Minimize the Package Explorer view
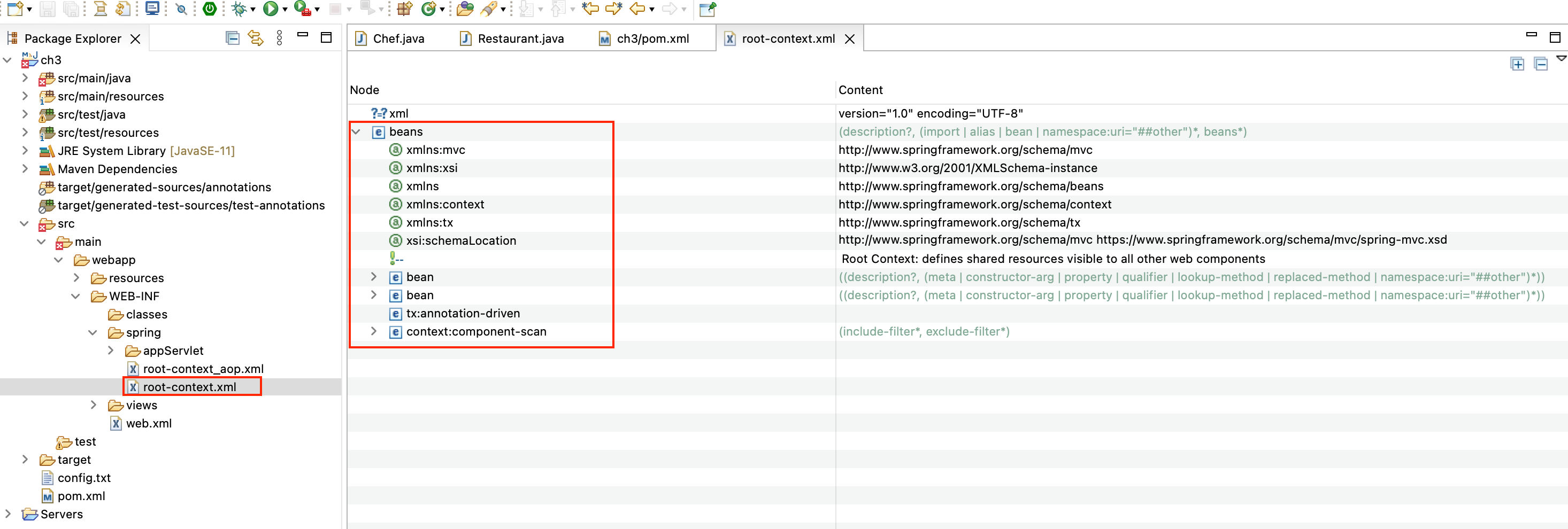The height and width of the screenshot is (529, 1568). [303, 36]
